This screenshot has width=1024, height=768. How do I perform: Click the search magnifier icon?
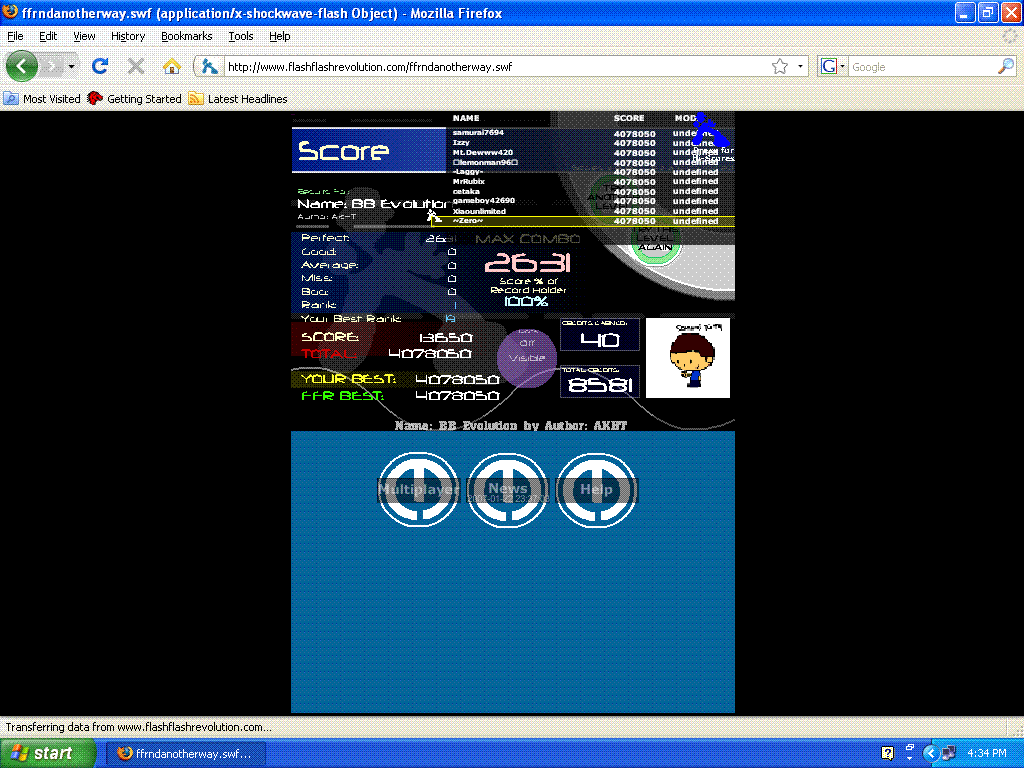tap(1005, 67)
